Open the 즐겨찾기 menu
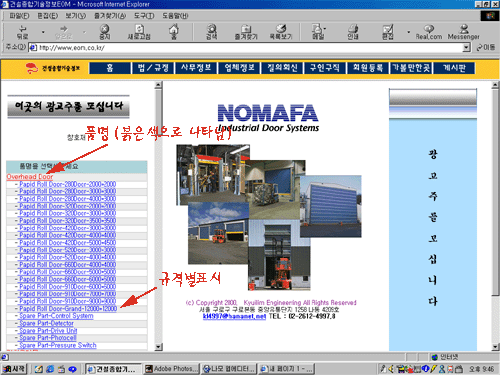This screenshot has height=375, width=500. (x=110, y=16)
